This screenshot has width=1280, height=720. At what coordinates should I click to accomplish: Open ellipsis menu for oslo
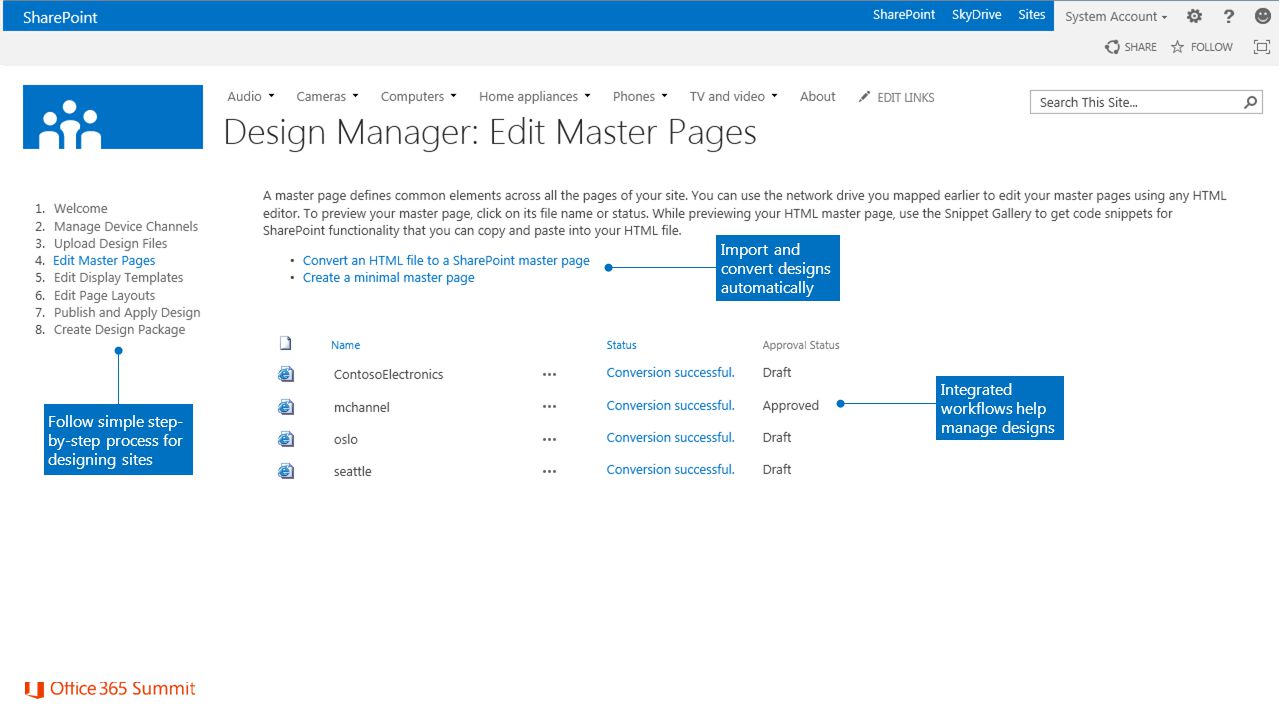tap(549, 439)
